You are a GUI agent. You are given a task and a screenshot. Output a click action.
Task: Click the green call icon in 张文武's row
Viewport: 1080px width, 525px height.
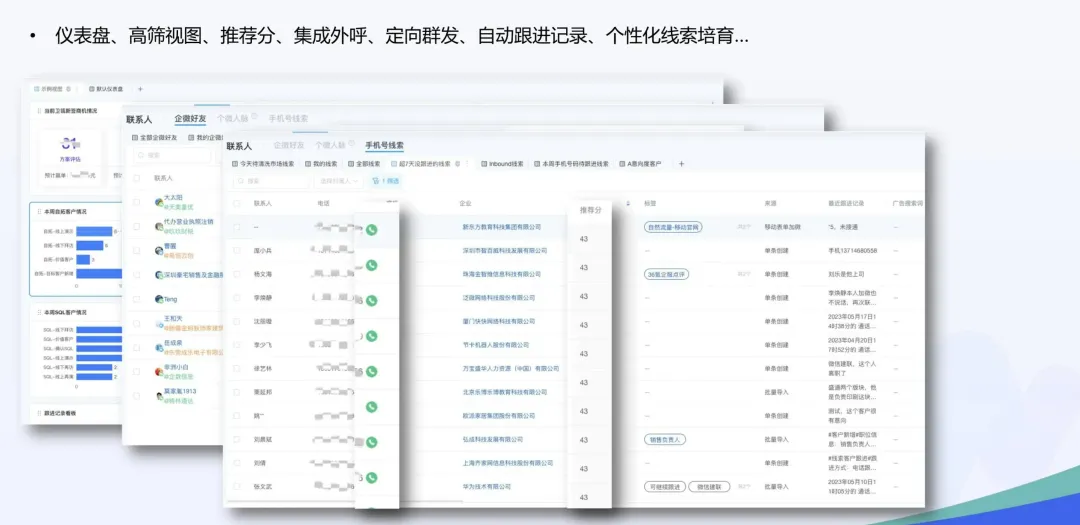click(371, 478)
